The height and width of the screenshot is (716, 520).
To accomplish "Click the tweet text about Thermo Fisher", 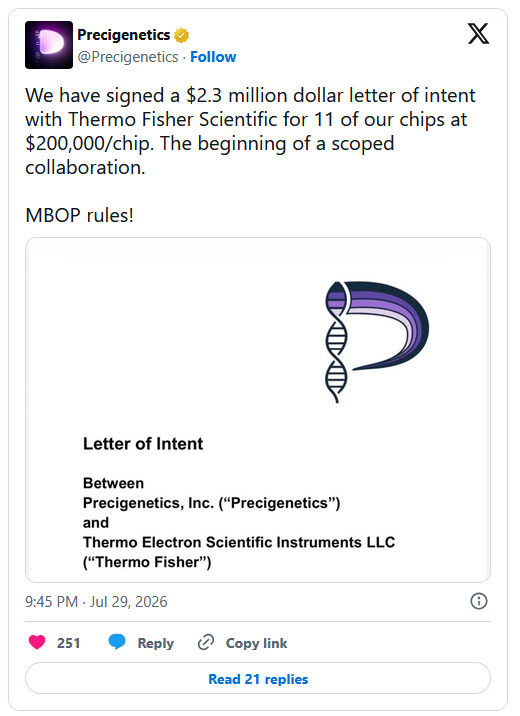I will click(x=250, y=132).
